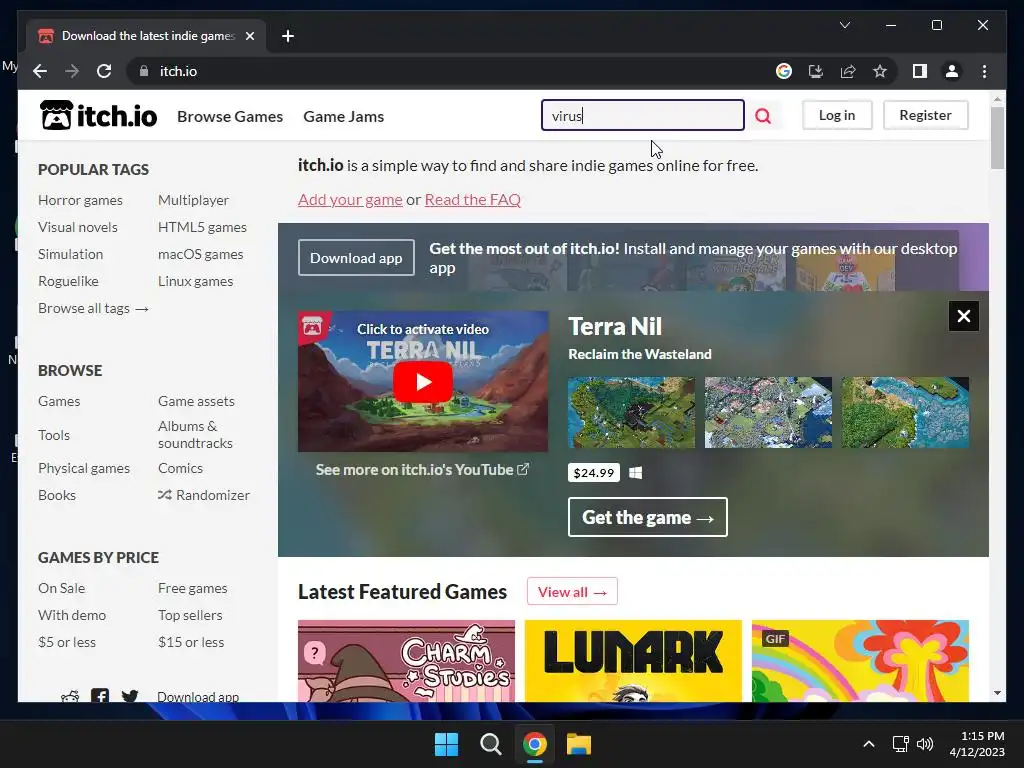Click the page vertical scrollbar thumb

(x=997, y=138)
